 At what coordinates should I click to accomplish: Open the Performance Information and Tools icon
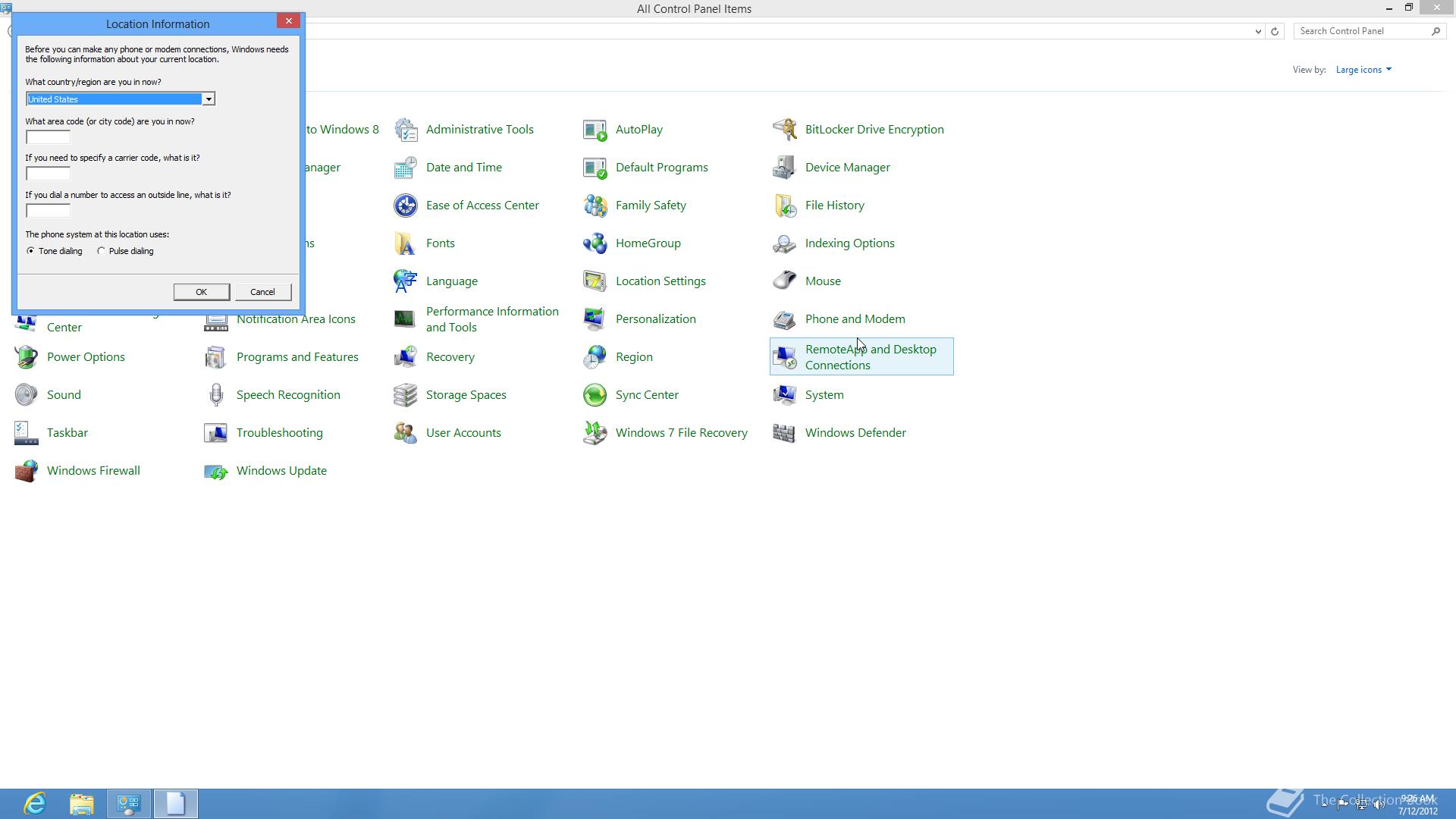tap(406, 319)
